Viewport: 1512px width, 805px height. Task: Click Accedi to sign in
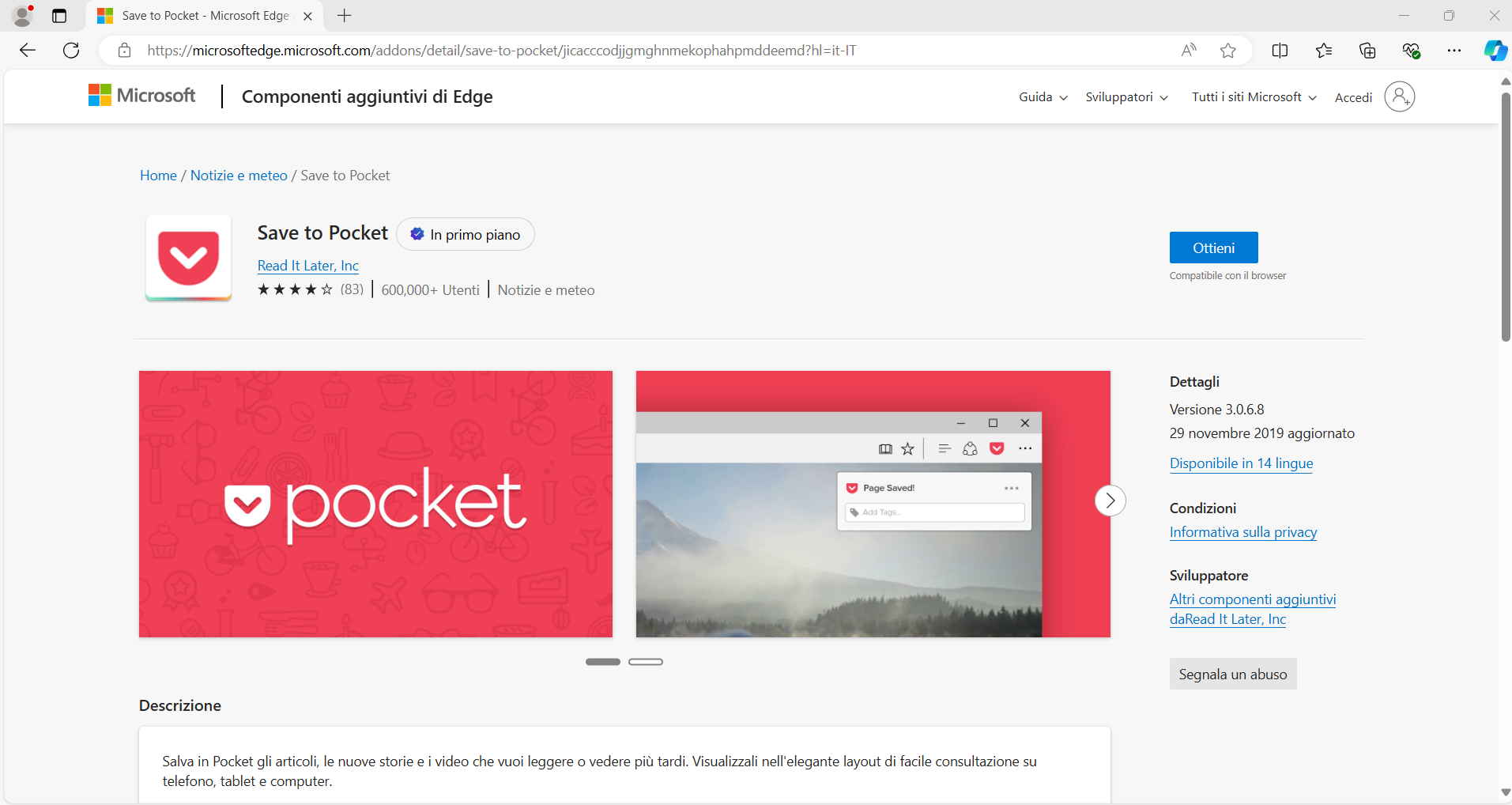click(x=1353, y=97)
